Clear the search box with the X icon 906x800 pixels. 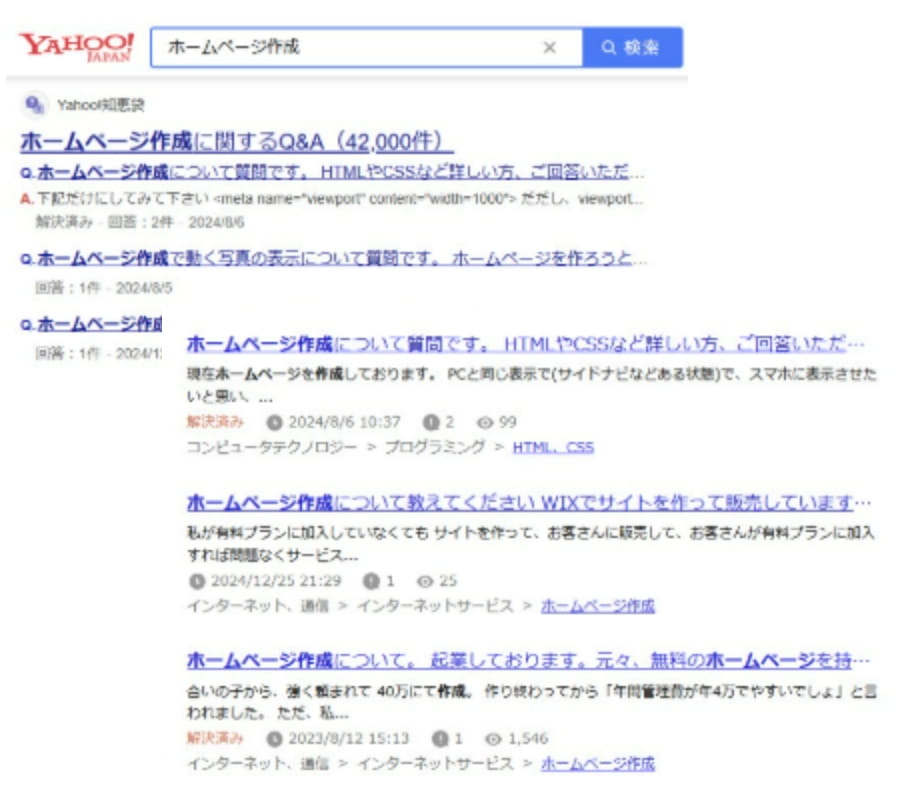549,47
